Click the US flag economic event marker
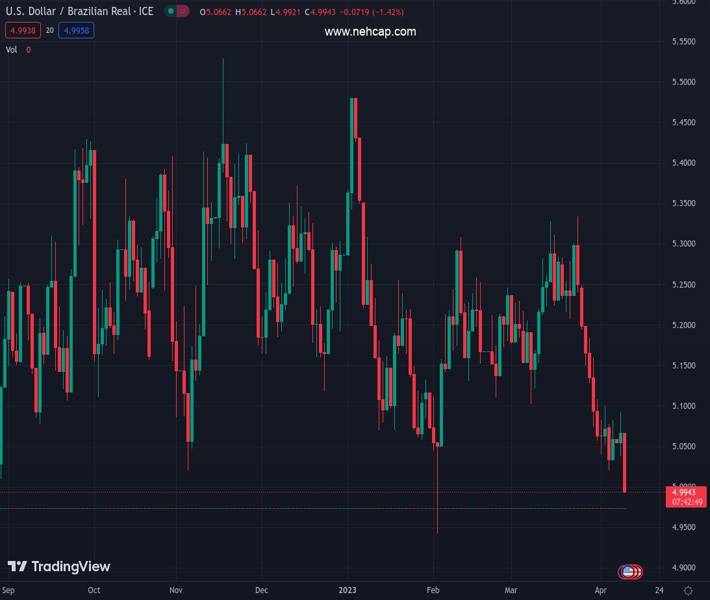Screen dimensions: 710x600 pyautogui.click(x=628, y=572)
